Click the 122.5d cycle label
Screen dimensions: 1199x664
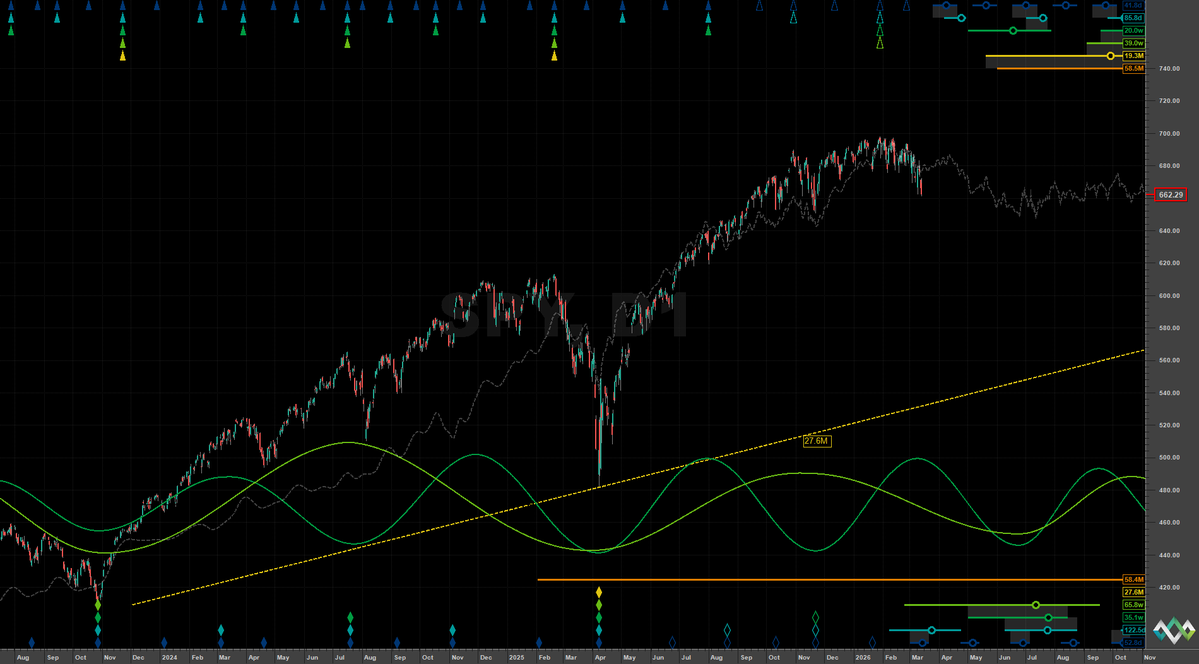click(1132, 630)
